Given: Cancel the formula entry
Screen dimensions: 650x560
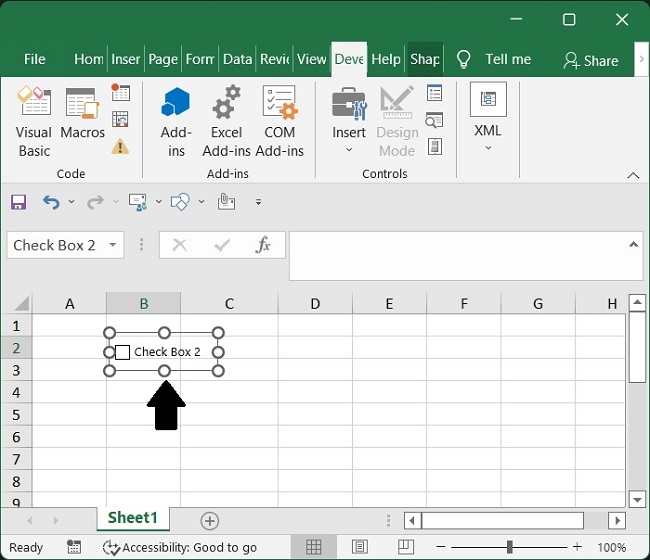Looking at the screenshot, I should click(x=179, y=245).
